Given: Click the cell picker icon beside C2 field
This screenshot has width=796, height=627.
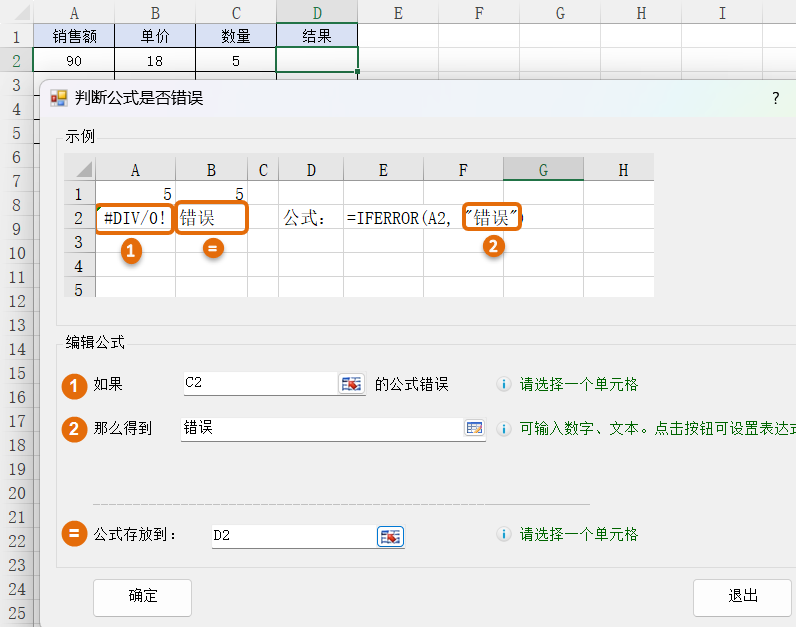Looking at the screenshot, I should [x=351, y=384].
